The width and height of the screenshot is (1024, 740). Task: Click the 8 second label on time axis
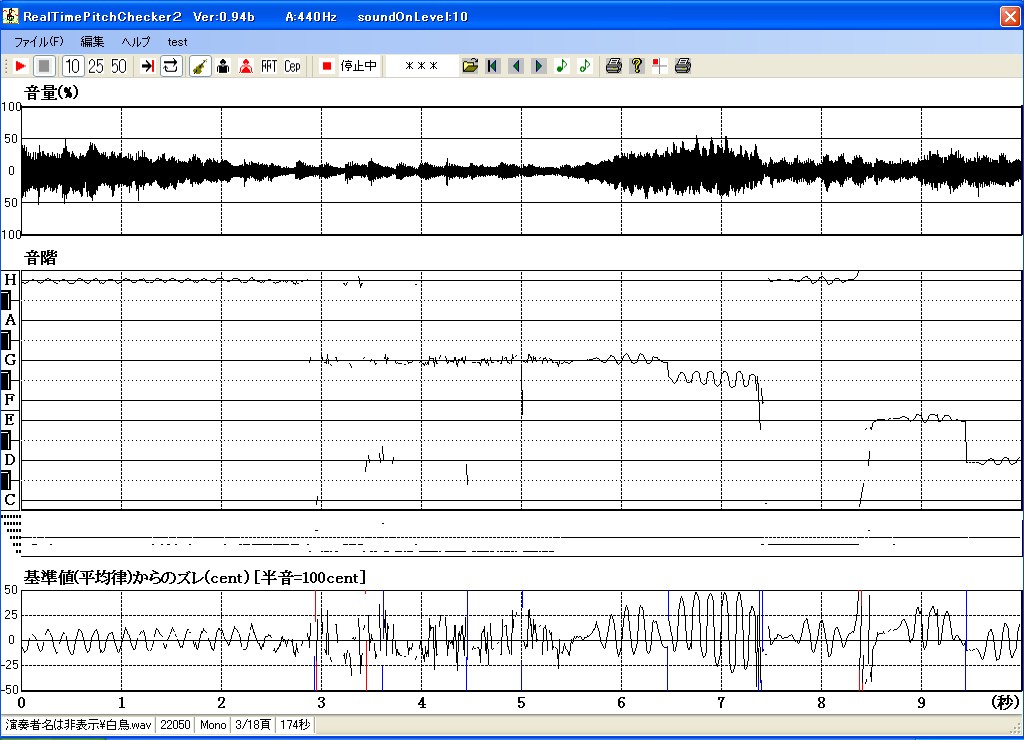point(822,703)
